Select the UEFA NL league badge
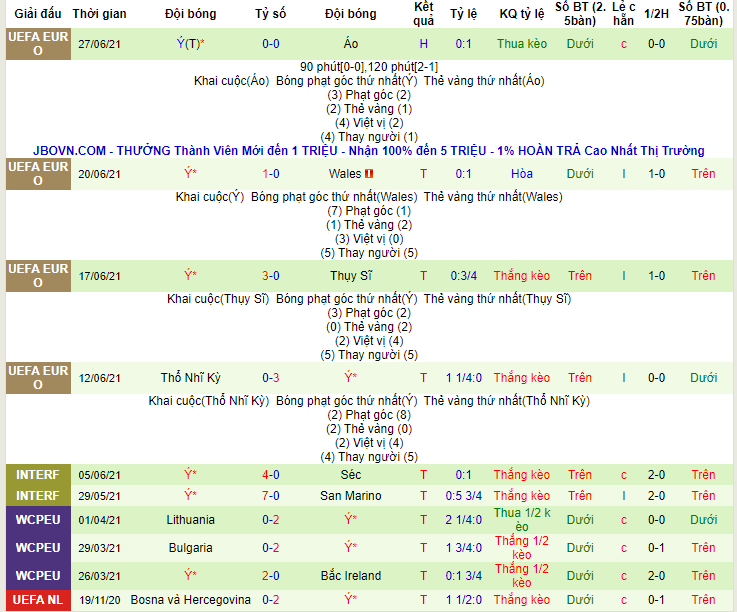 (36, 601)
